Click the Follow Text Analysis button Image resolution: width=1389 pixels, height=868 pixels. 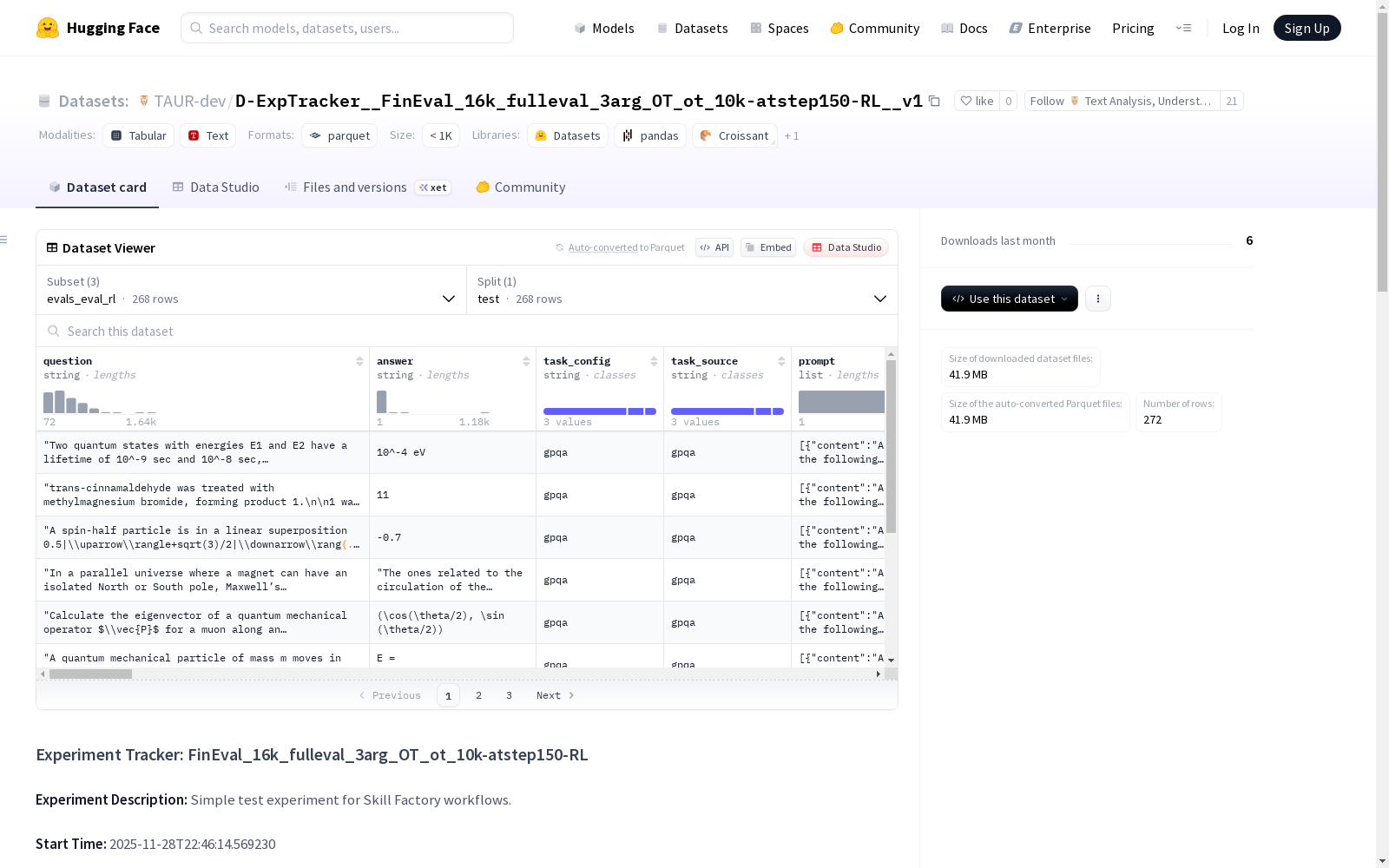[x=1122, y=101]
